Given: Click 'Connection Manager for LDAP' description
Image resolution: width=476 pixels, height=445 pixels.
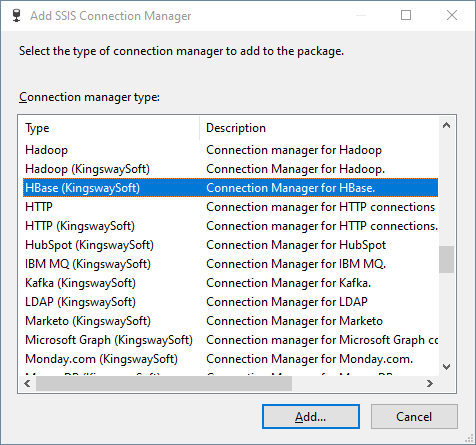Looking at the screenshot, I should tap(287, 302).
